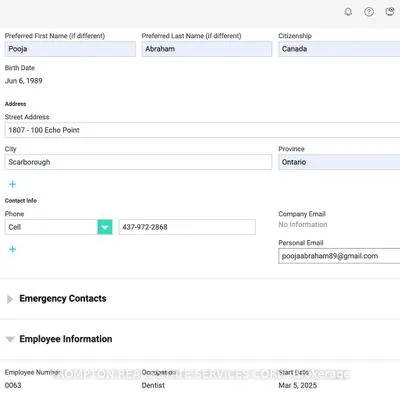Click the phone number field 437-972-2868
Screen dimensions: 400x400
tap(187, 227)
